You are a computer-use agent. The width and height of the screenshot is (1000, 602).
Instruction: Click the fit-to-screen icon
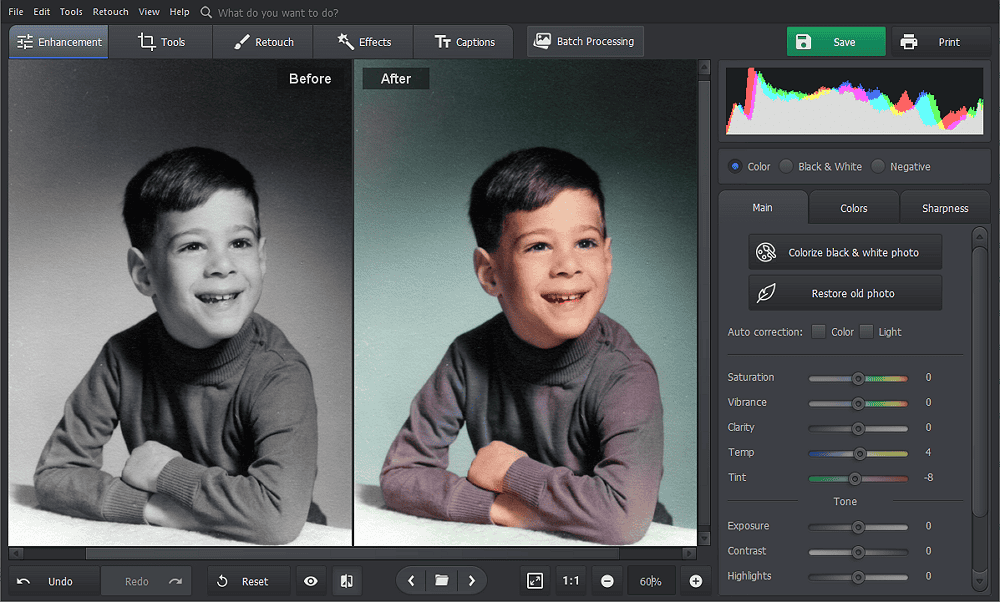535,581
